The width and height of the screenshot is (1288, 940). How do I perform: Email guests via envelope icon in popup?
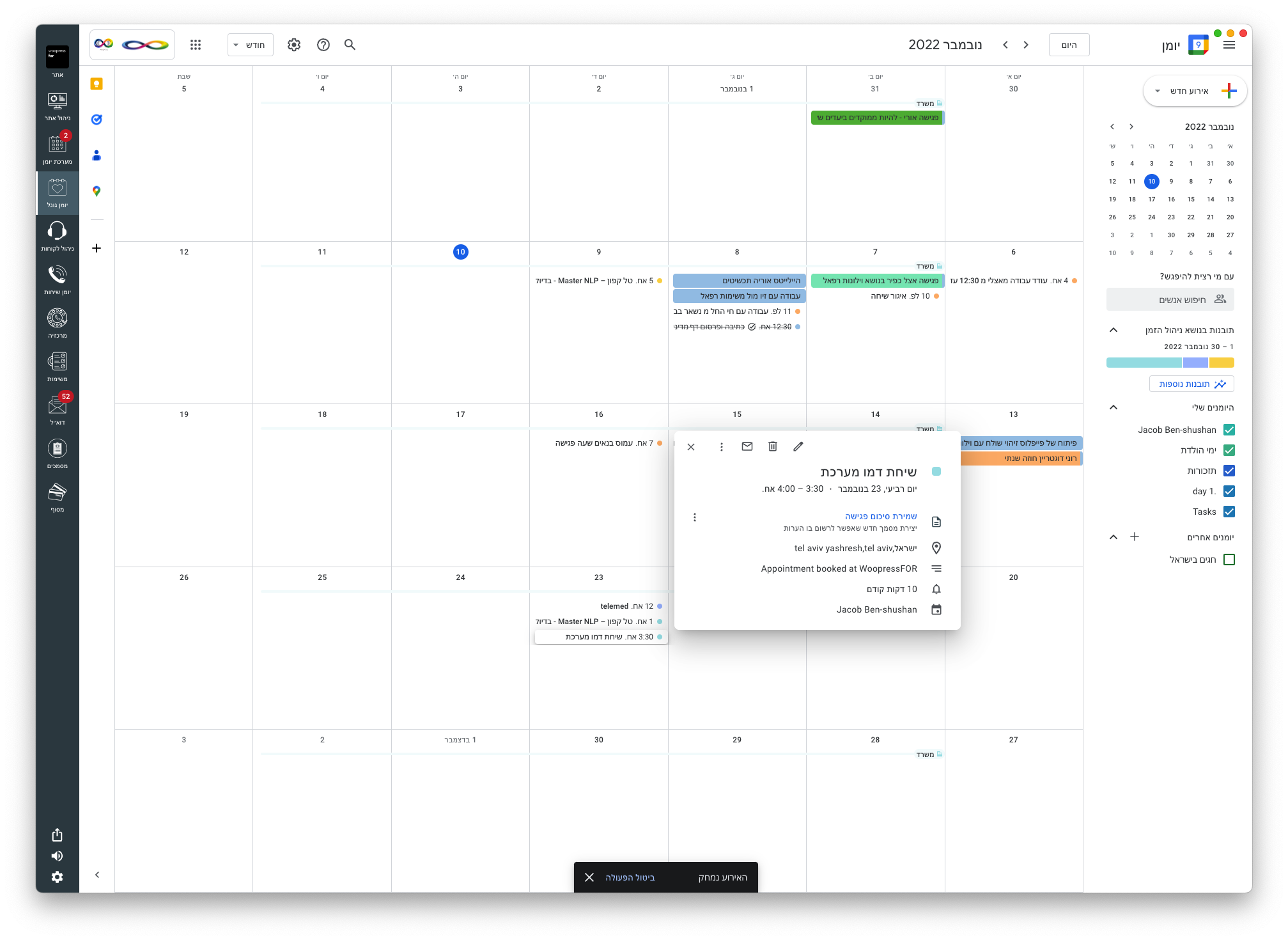click(747, 446)
